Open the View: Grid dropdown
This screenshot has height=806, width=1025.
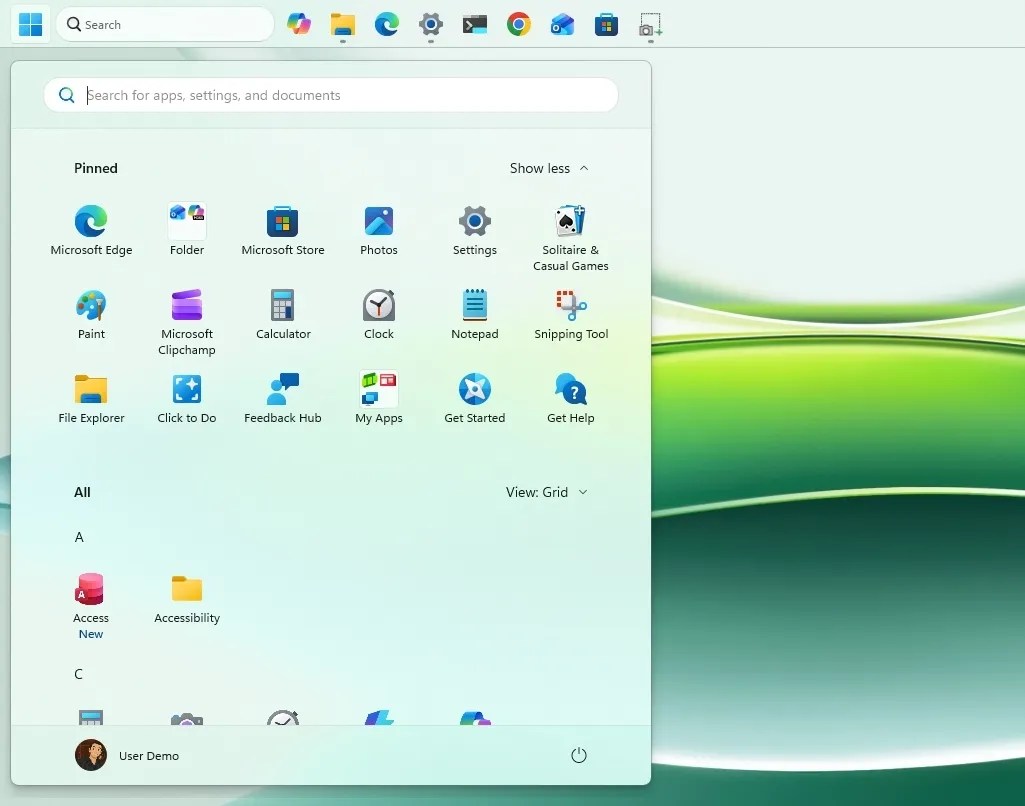point(546,492)
